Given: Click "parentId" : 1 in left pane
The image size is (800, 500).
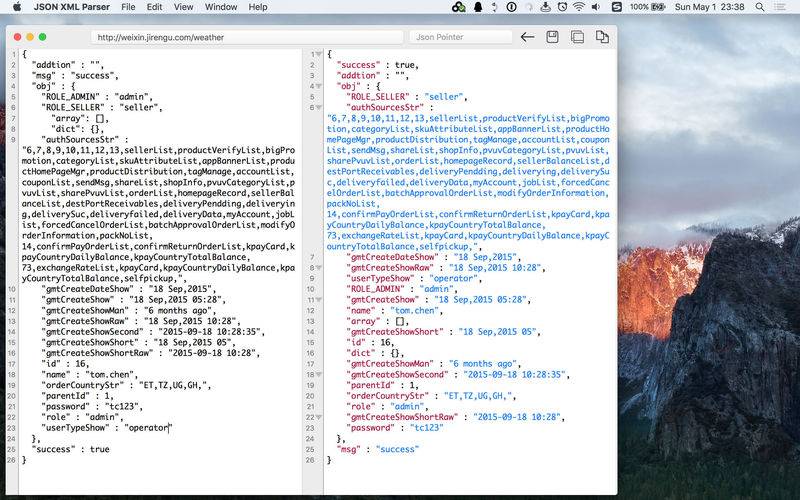Looking at the screenshot, I should click(x=77, y=396).
